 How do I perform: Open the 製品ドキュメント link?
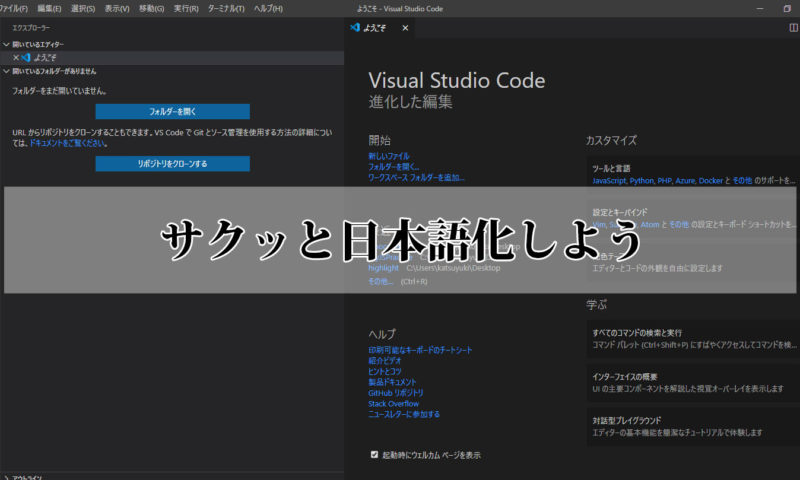(x=392, y=382)
